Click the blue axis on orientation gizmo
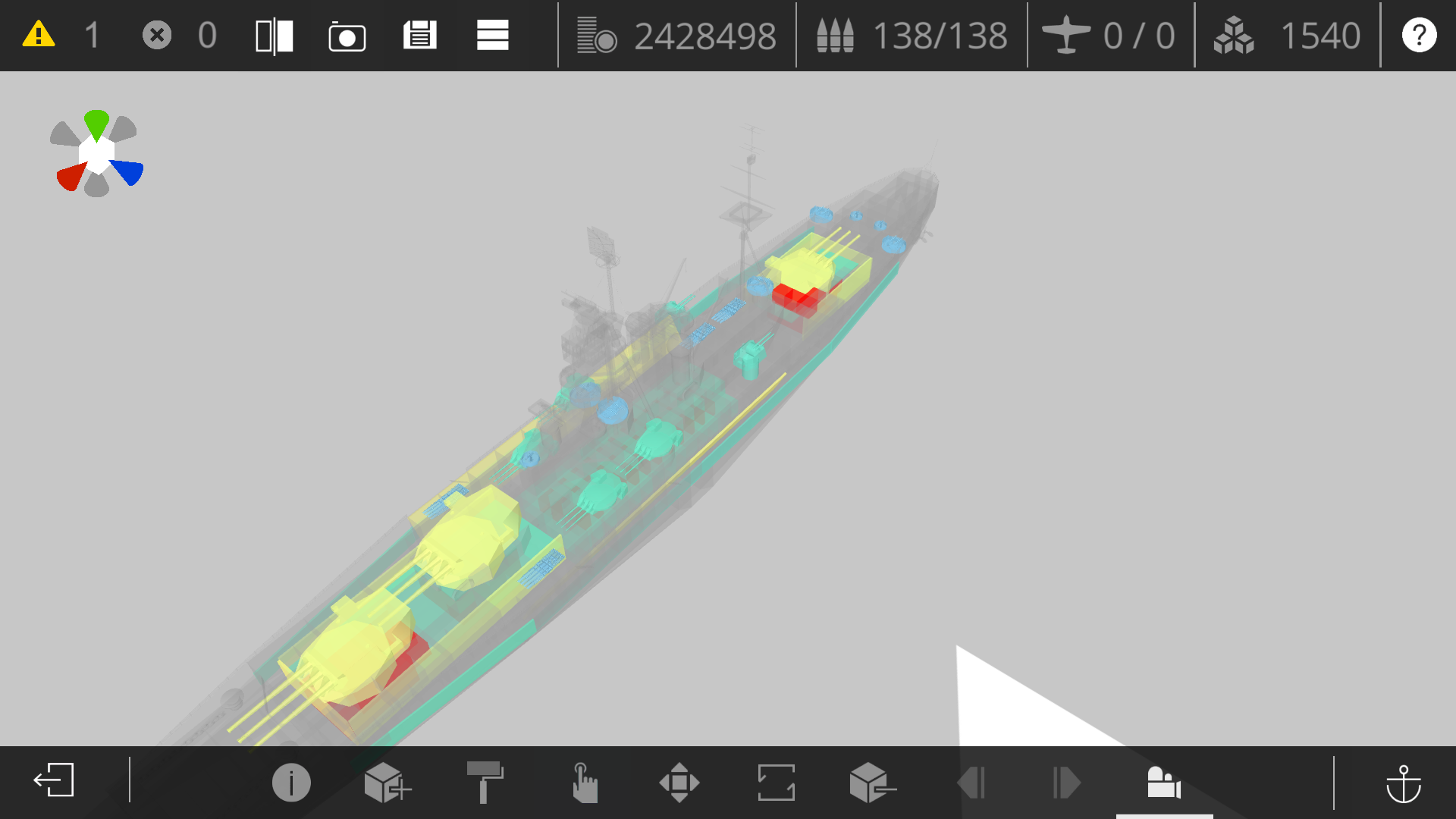This screenshot has height=819, width=1456. [x=127, y=172]
